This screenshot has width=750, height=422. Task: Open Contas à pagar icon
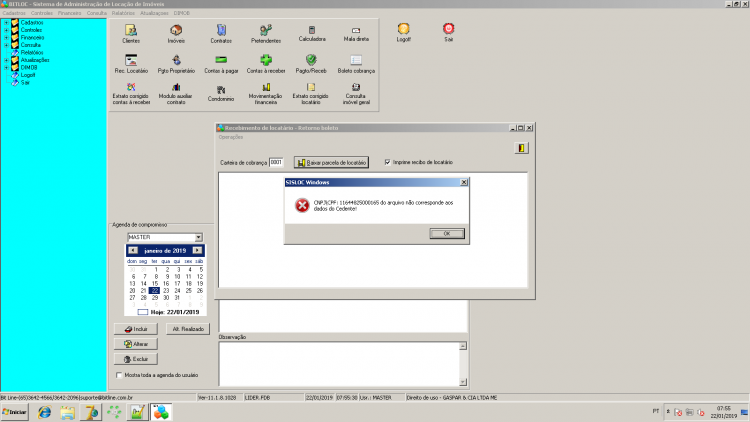point(221,64)
